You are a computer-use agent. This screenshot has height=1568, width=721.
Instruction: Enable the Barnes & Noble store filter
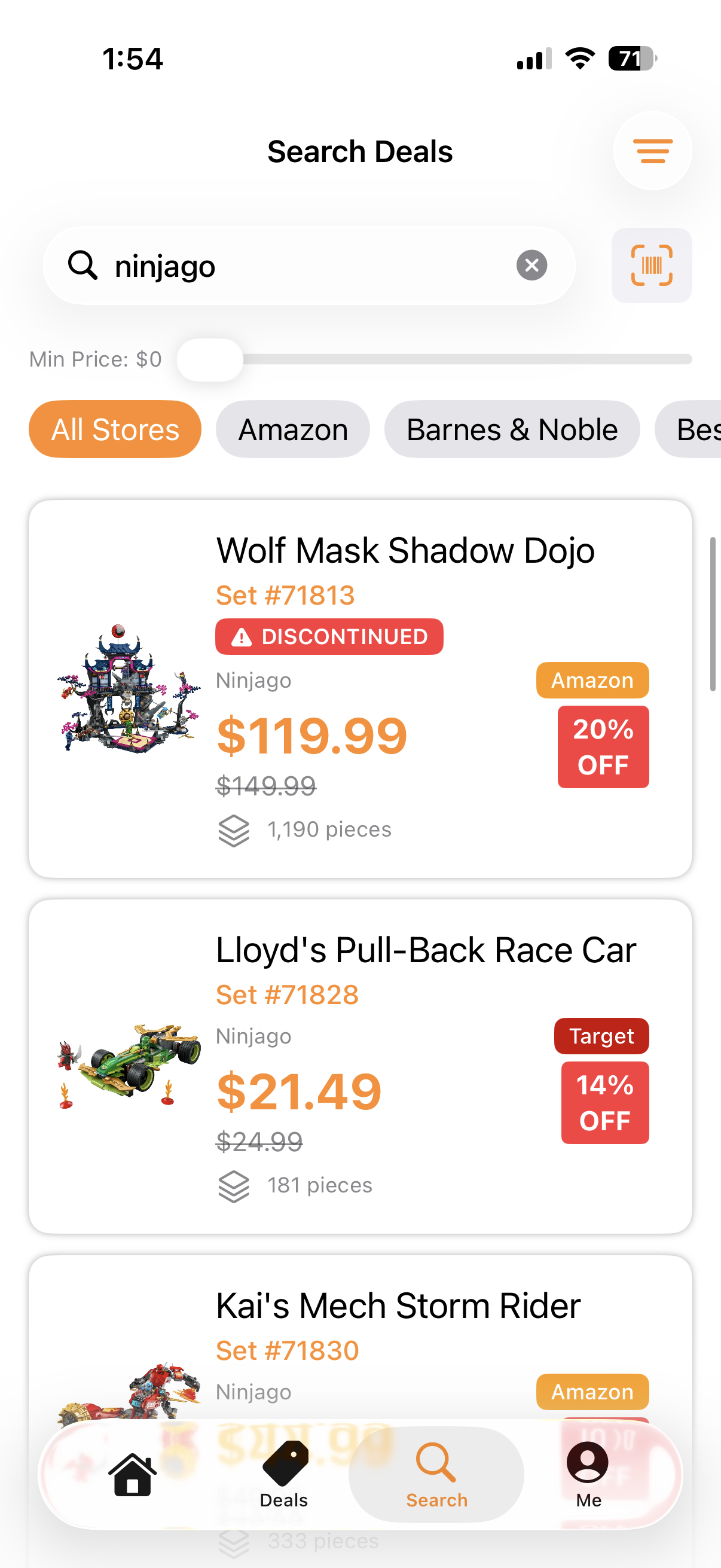pyautogui.click(x=512, y=429)
